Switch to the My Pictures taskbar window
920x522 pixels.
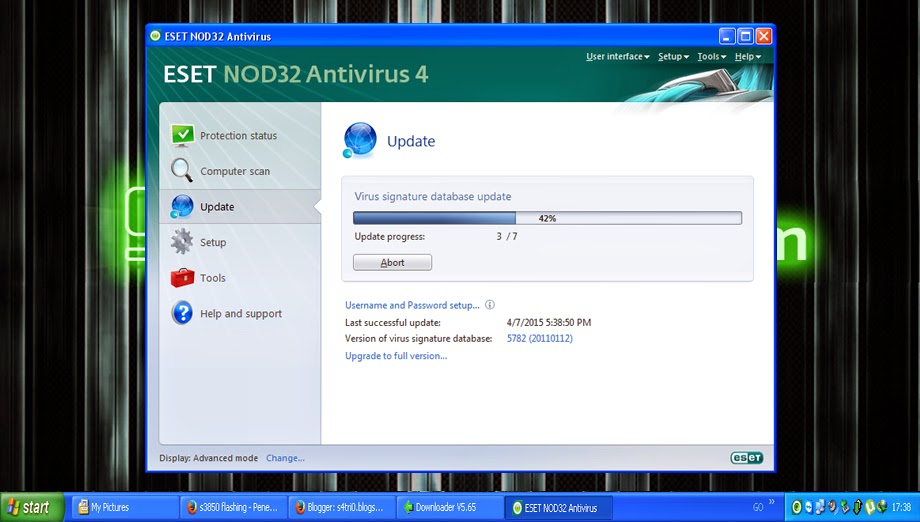[126, 507]
